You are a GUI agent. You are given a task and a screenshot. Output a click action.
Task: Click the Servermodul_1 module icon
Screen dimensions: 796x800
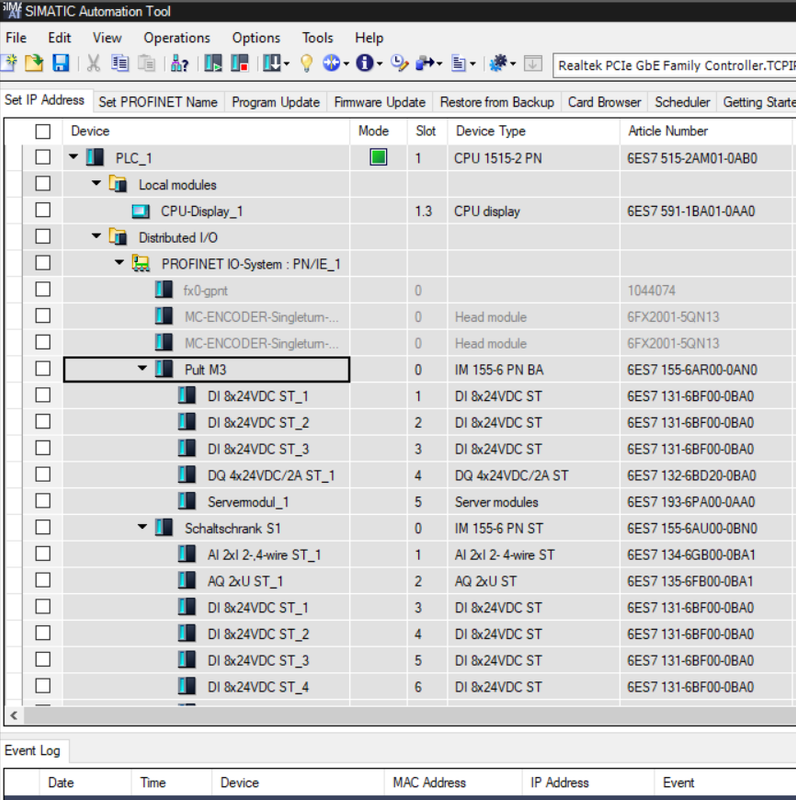click(187, 501)
